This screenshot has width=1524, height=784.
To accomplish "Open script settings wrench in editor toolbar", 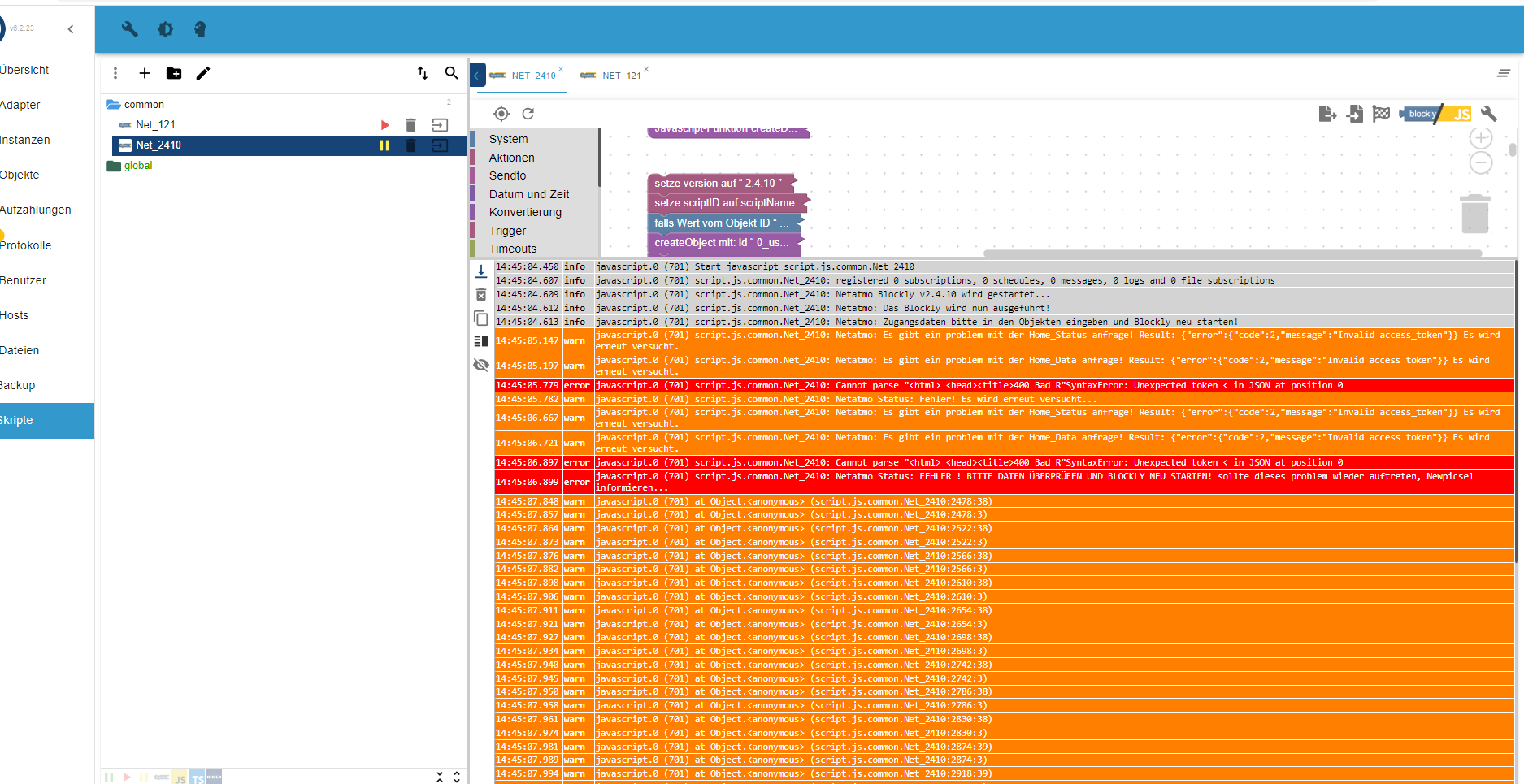I will pos(1489,114).
